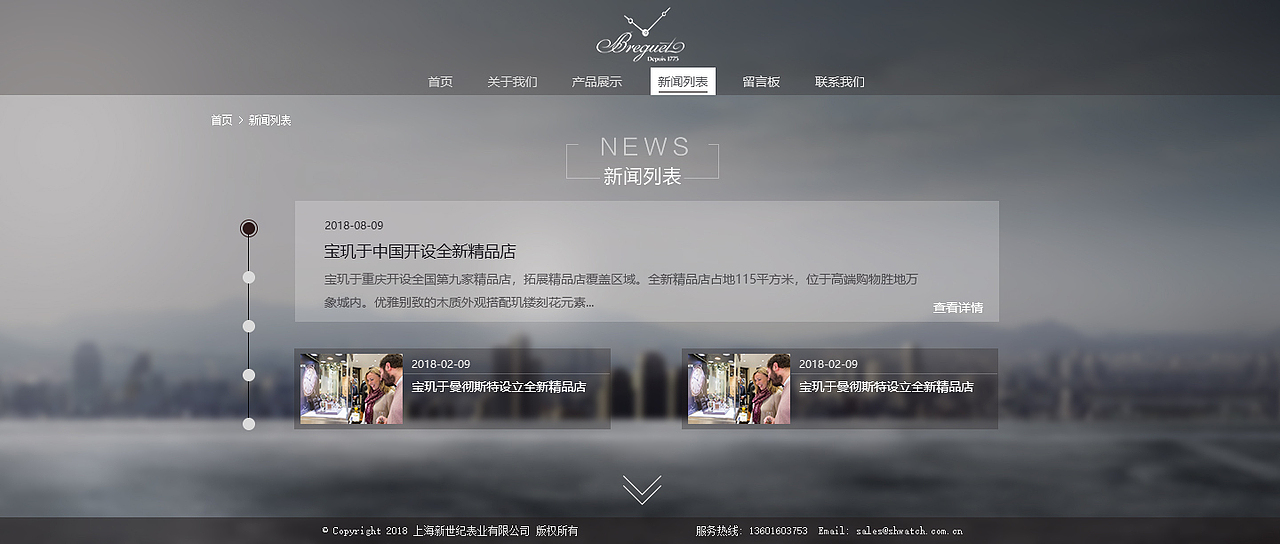Click the email sales@shwatch.com.cn
This screenshot has height=544, width=1280.
click(x=907, y=531)
